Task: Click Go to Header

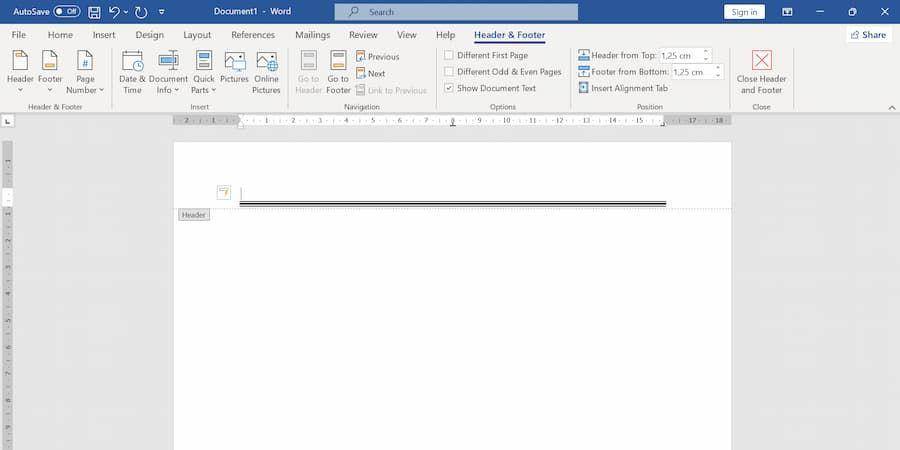Action: click(309, 72)
